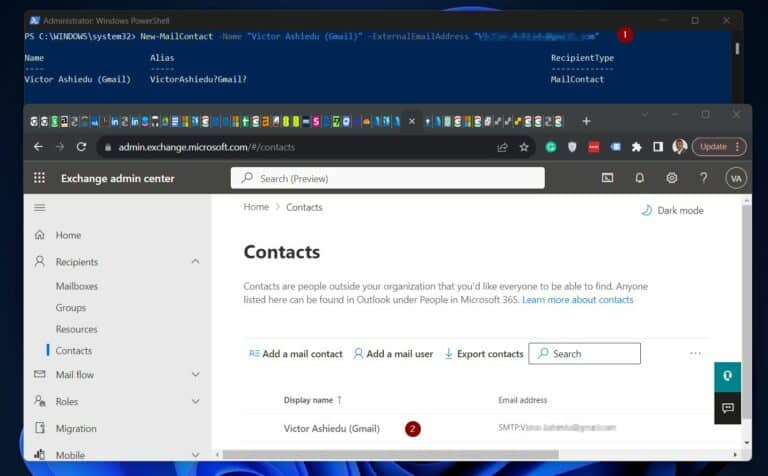Click the address bar lock icon

click(108, 147)
